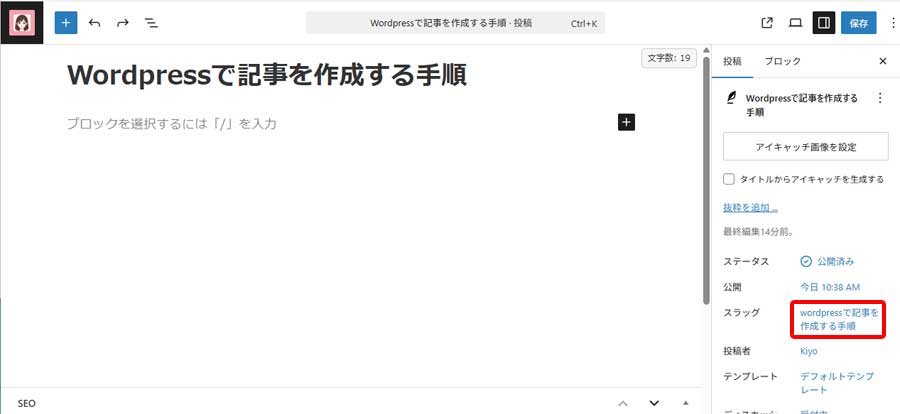The height and width of the screenshot is (414, 900).
Task: Click the 最終編集14分前 text
Action: click(x=758, y=233)
